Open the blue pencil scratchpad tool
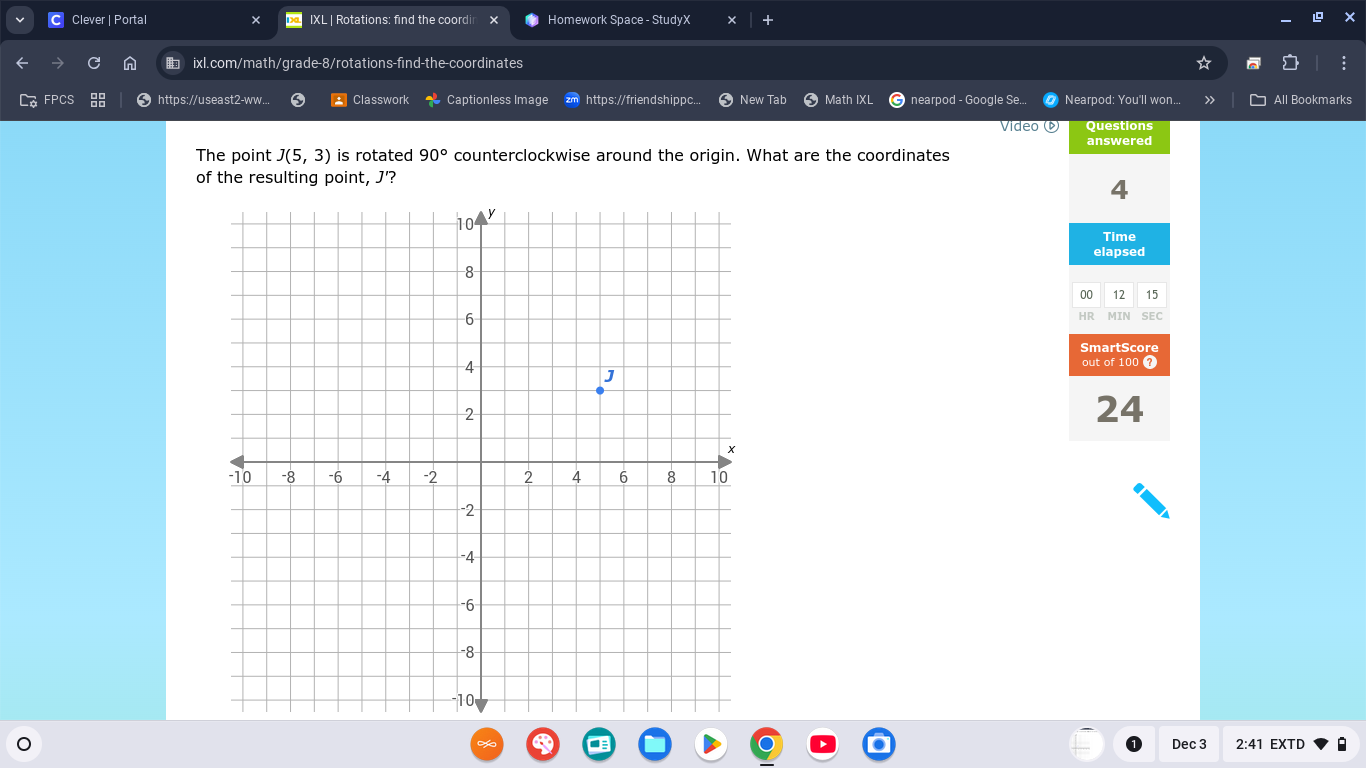This screenshot has height=768, width=1366. tap(1151, 500)
